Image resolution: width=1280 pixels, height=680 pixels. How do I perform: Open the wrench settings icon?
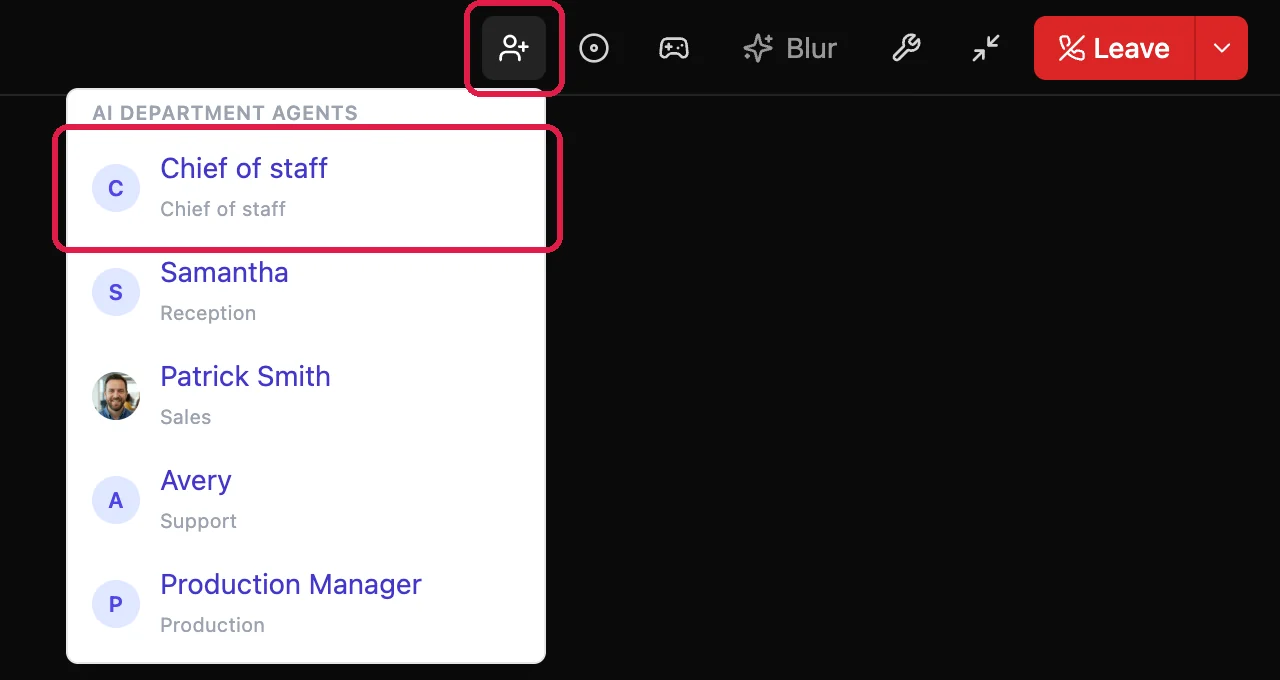click(906, 48)
